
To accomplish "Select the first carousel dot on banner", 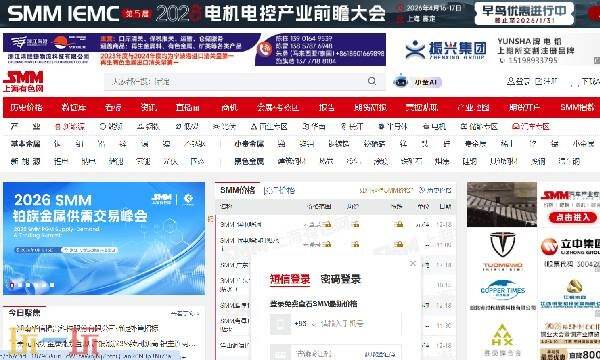I will click(x=12, y=285).
